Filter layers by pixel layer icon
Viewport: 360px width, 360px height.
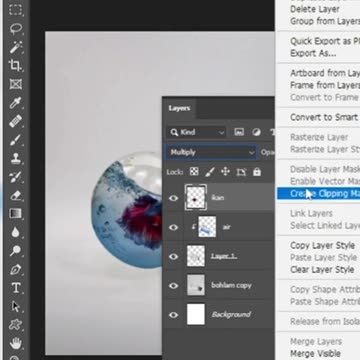click(x=239, y=132)
